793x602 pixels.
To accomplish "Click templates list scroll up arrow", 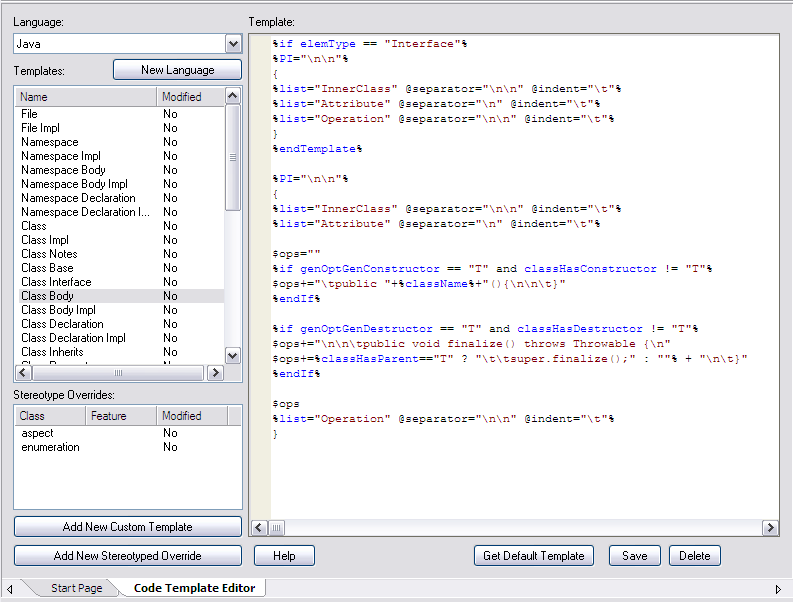I will tap(233, 96).
